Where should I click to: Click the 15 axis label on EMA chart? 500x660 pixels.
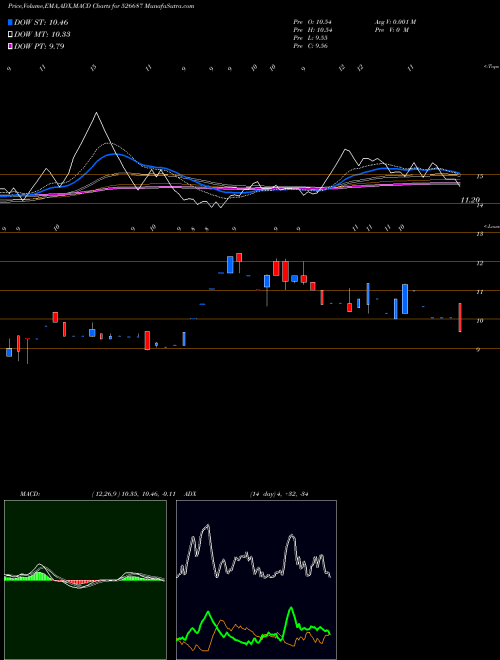coord(479,176)
